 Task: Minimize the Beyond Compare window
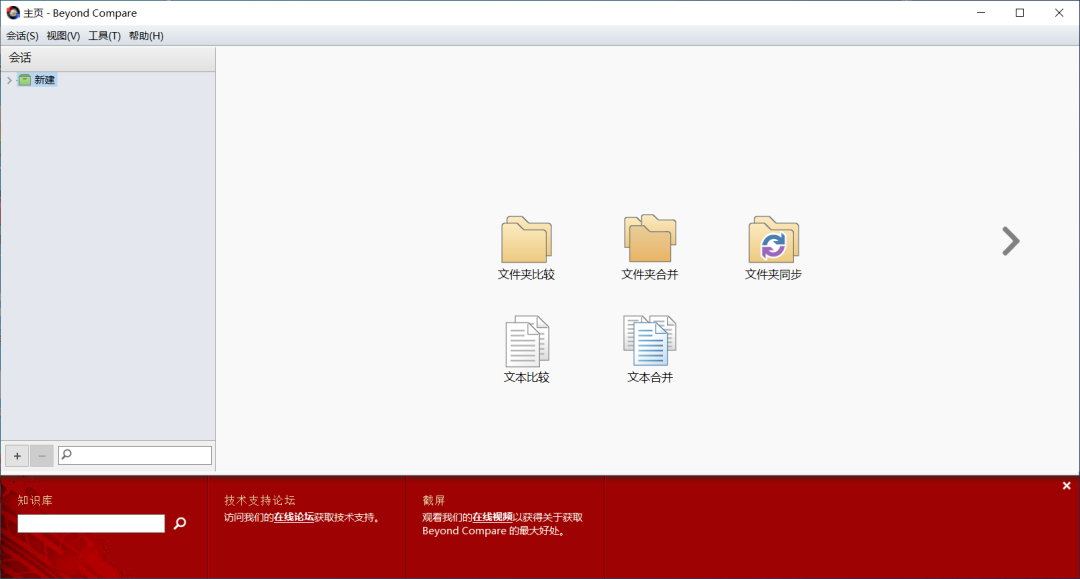click(x=981, y=12)
